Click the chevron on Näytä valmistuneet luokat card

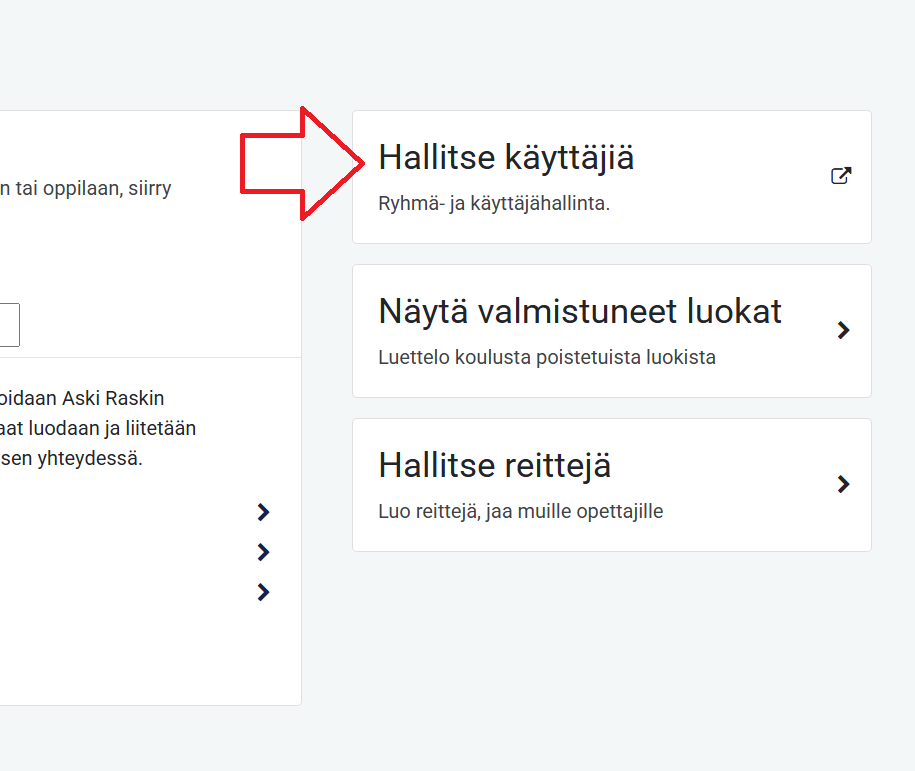pyautogui.click(x=843, y=330)
